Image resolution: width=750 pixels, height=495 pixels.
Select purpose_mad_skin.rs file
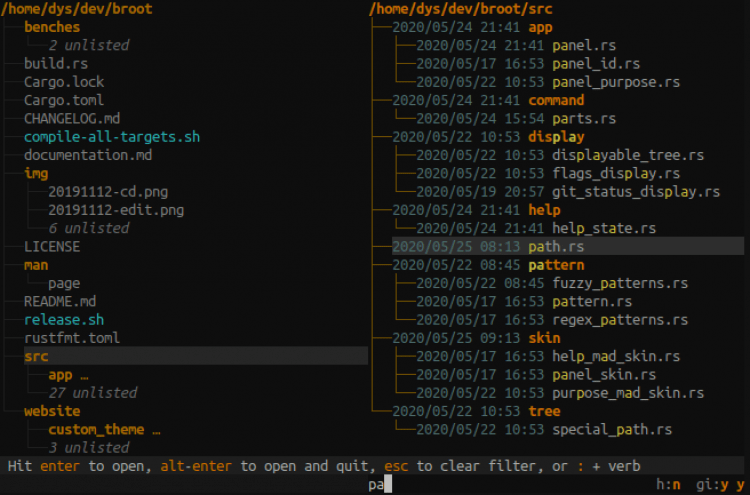(628, 393)
